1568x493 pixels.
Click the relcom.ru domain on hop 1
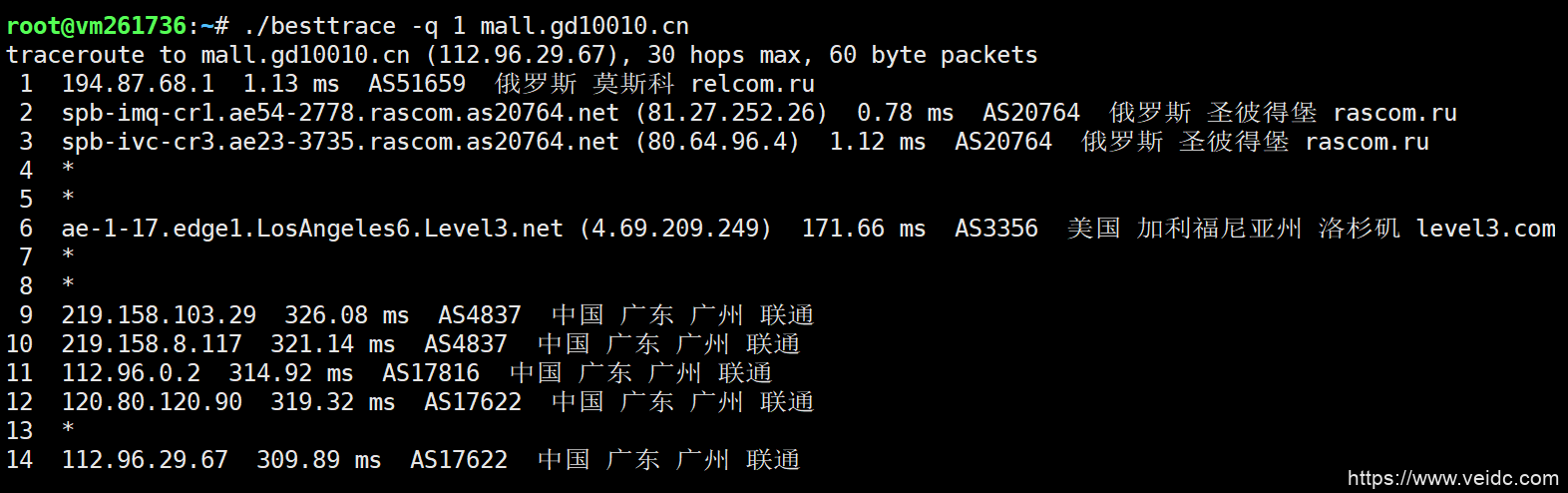pyautogui.click(x=752, y=84)
